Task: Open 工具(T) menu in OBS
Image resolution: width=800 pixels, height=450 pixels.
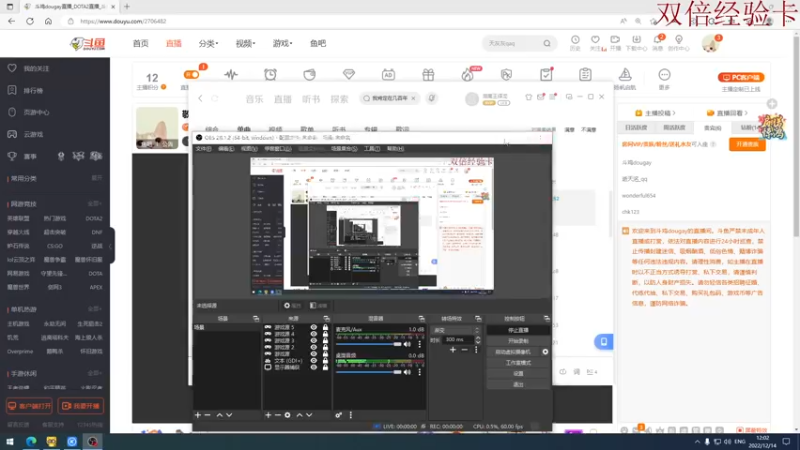Action: coord(372,148)
